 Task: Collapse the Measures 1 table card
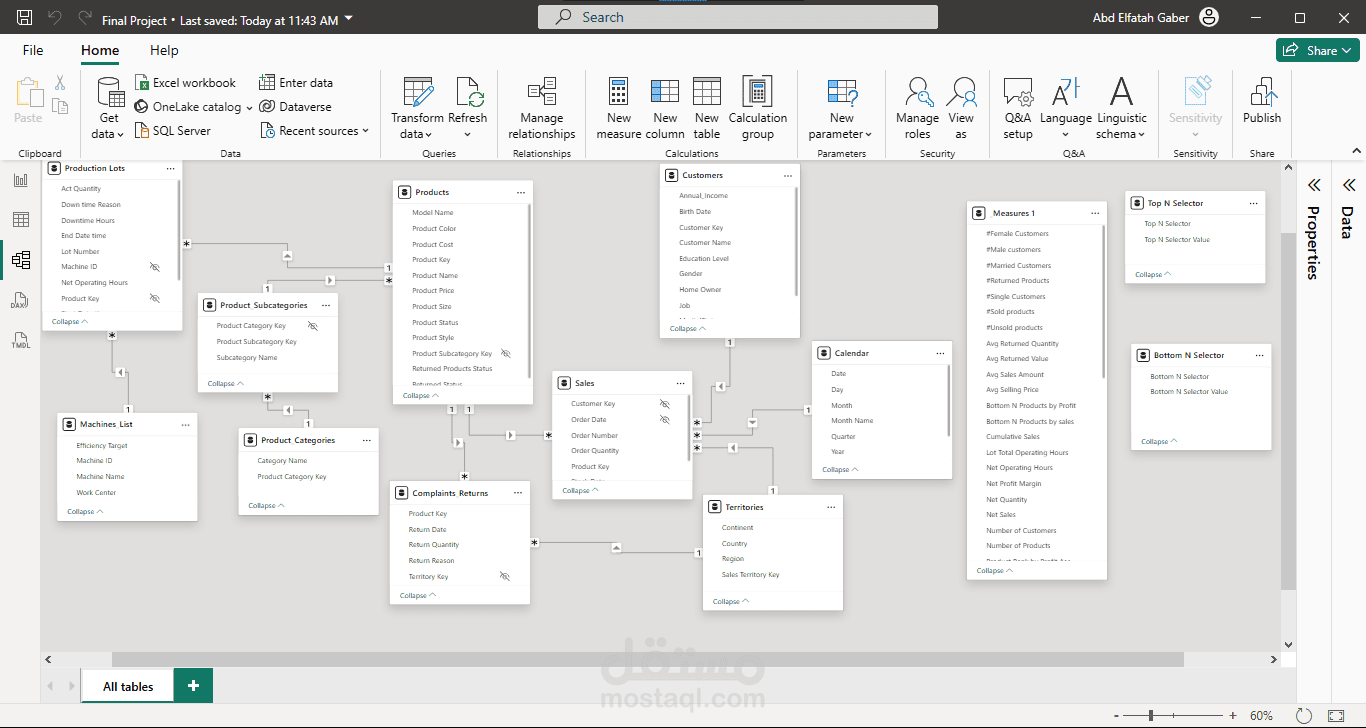[x=994, y=571]
